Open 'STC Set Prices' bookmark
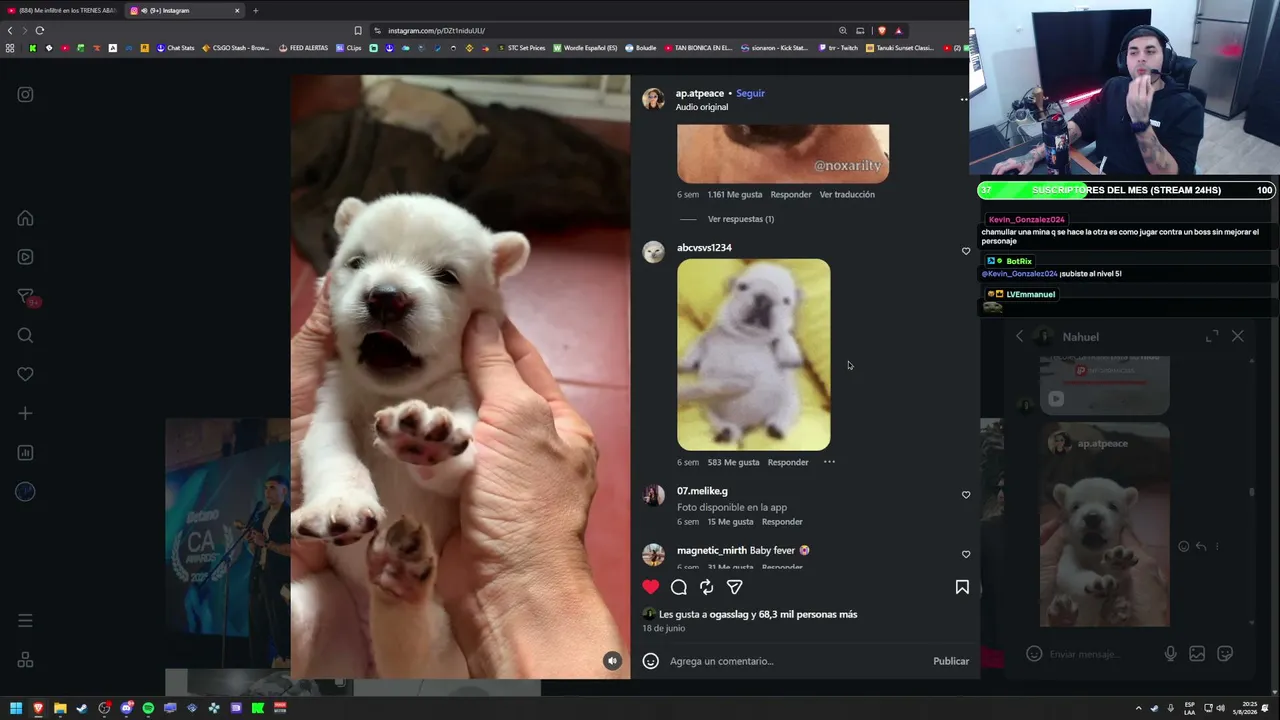This screenshot has width=1280, height=720. point(521,48)
